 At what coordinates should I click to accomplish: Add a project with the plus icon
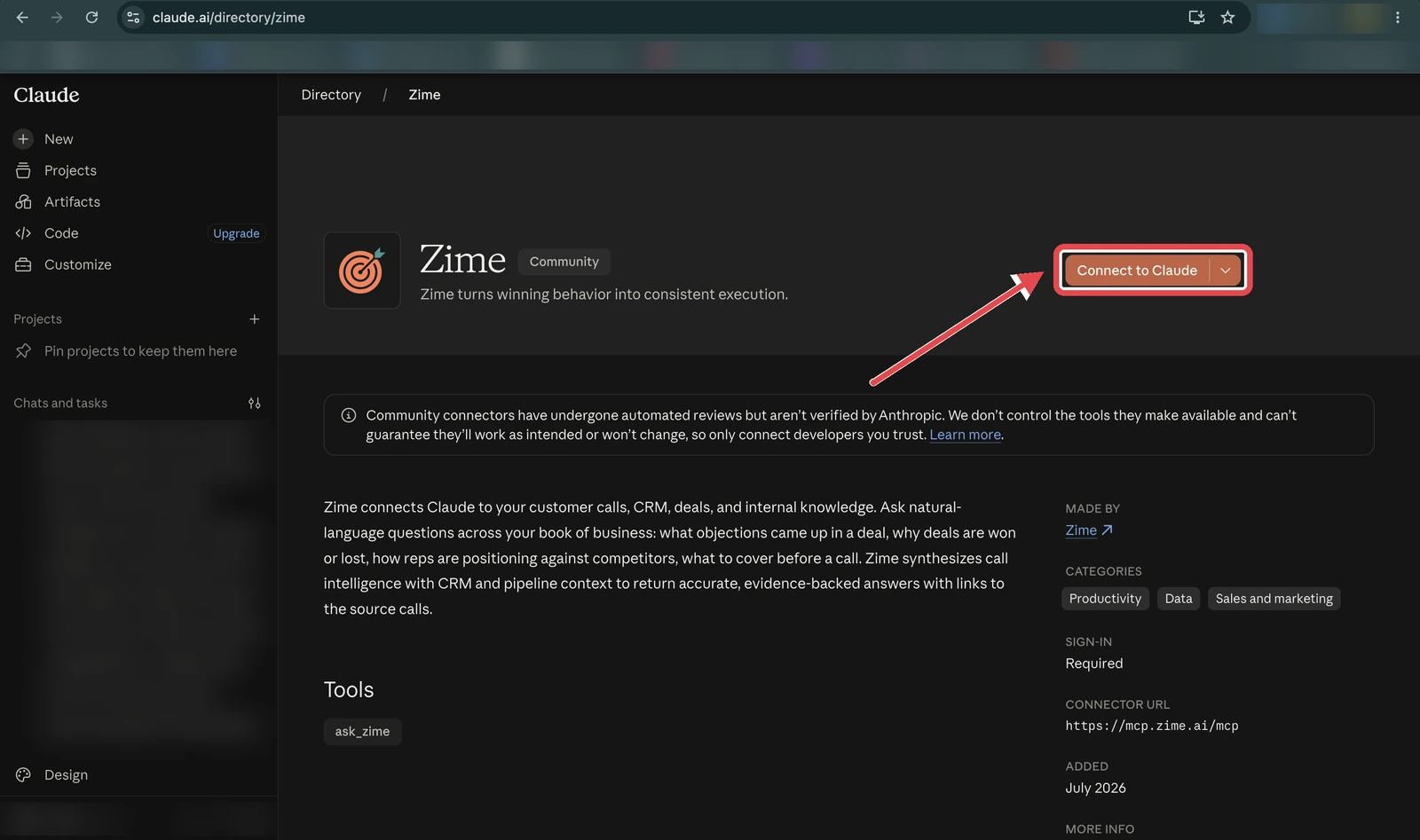point(255,319)
